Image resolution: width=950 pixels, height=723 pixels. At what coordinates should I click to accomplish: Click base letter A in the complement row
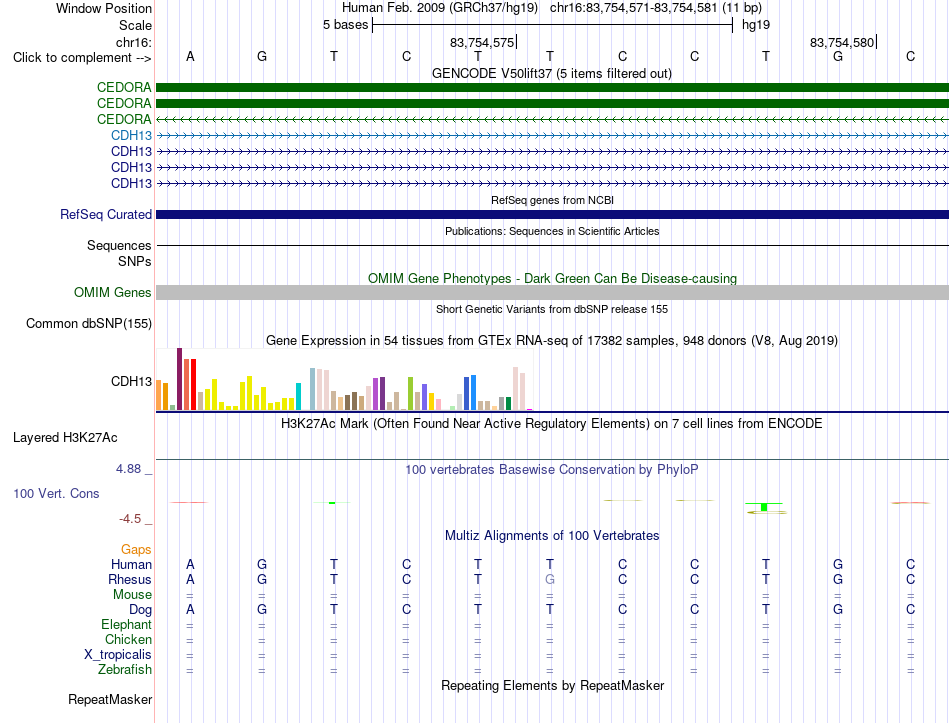[x=190, y=56]
